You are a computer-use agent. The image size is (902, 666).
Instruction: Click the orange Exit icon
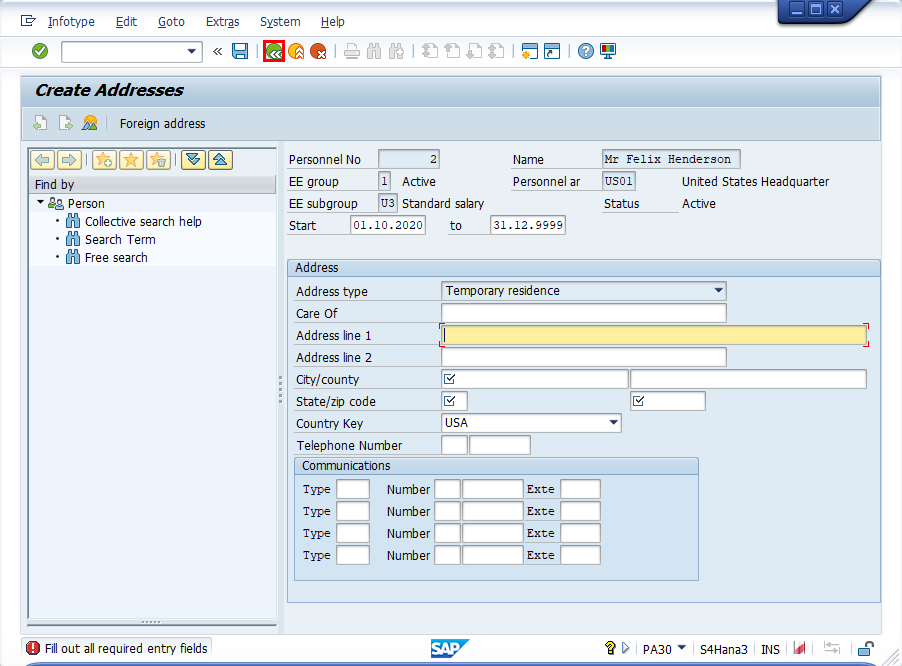click(x=296, y=51)
